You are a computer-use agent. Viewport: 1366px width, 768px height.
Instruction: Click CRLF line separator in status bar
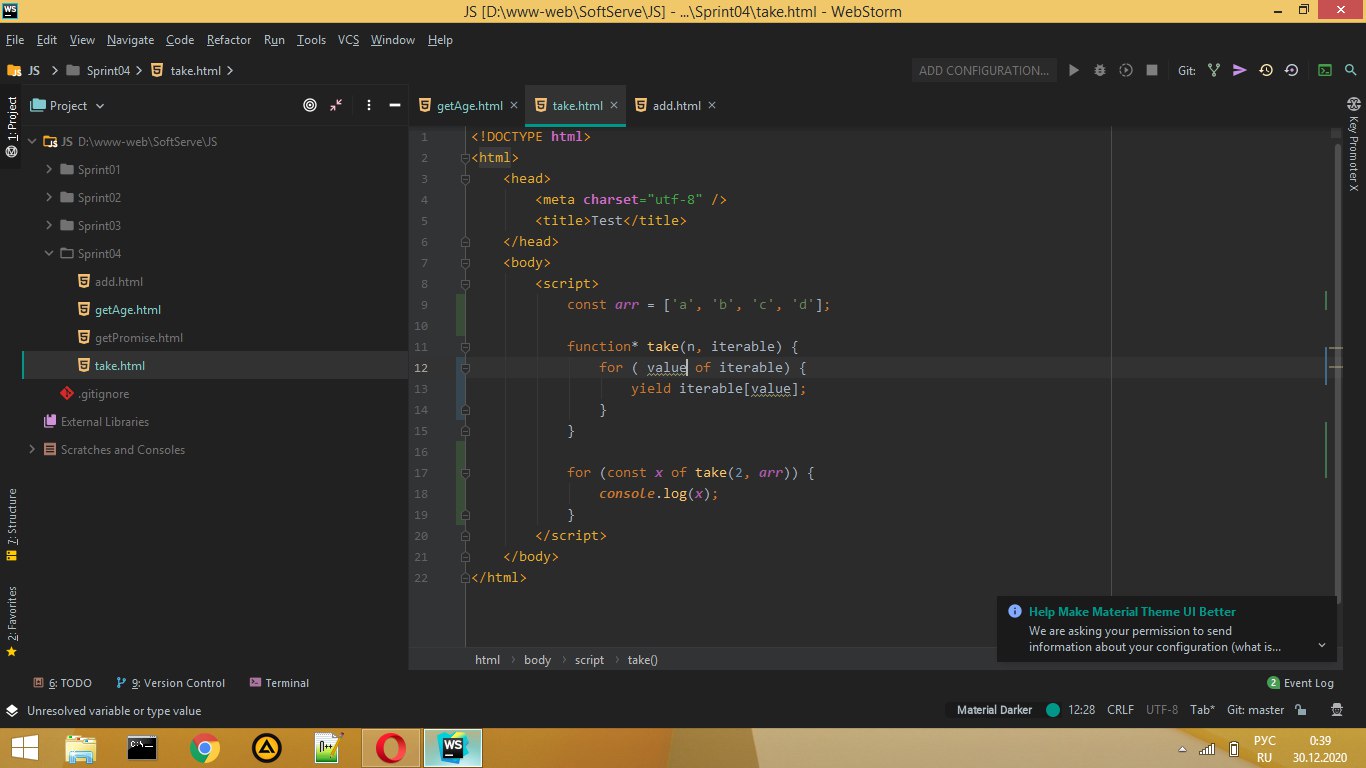click(1120, 710)
